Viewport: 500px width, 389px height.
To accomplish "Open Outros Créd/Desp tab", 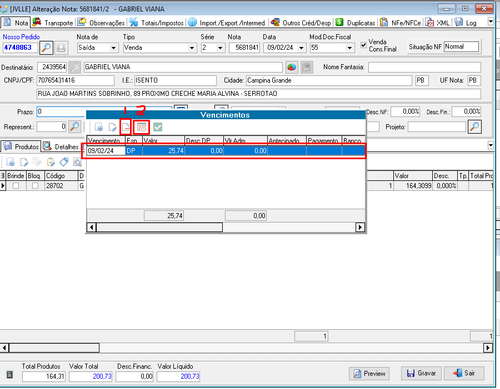I will click(x=301, y=23).
